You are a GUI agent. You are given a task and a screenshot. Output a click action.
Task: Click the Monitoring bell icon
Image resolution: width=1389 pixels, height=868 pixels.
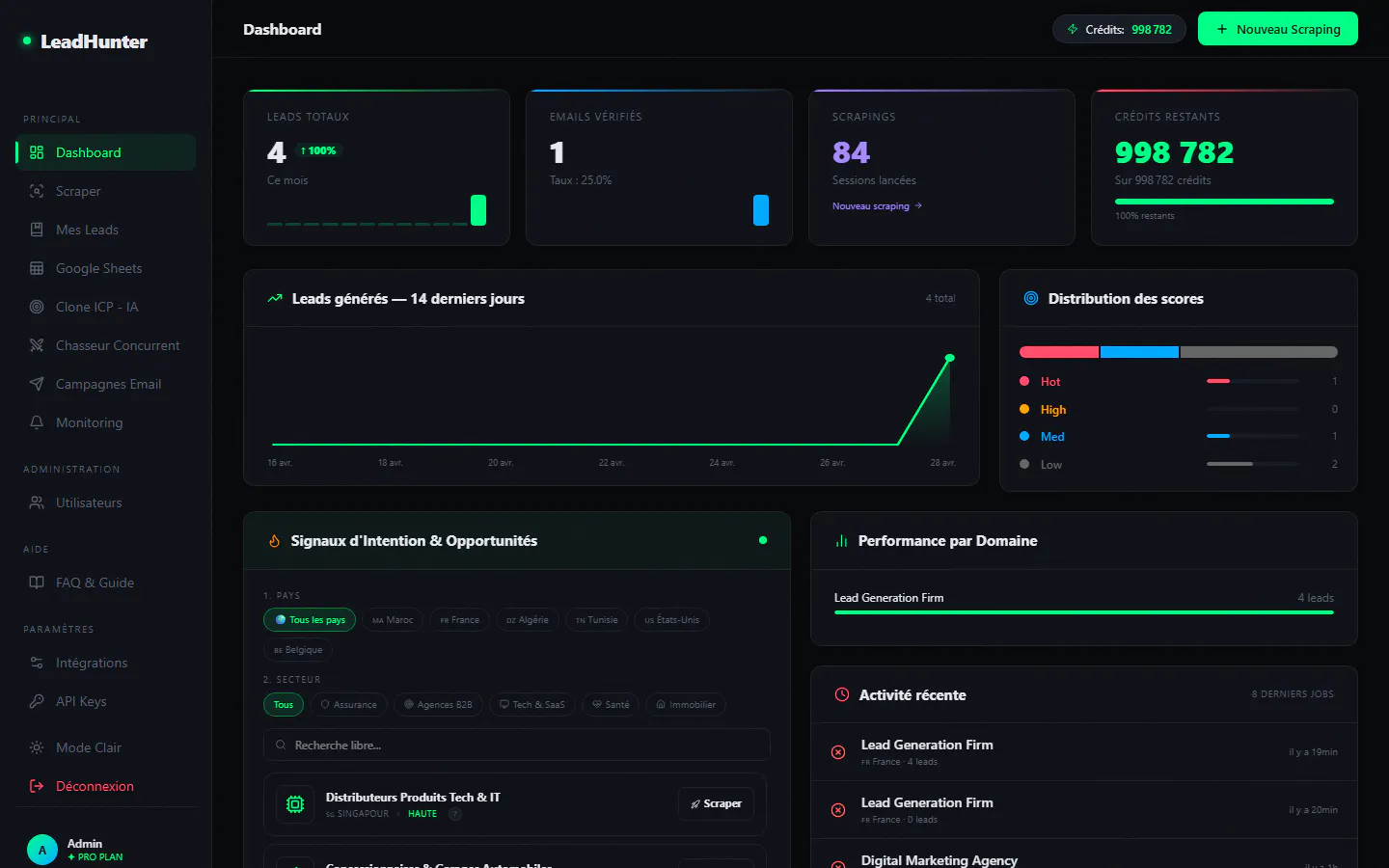pyautogui.click(x=37, y=422)
